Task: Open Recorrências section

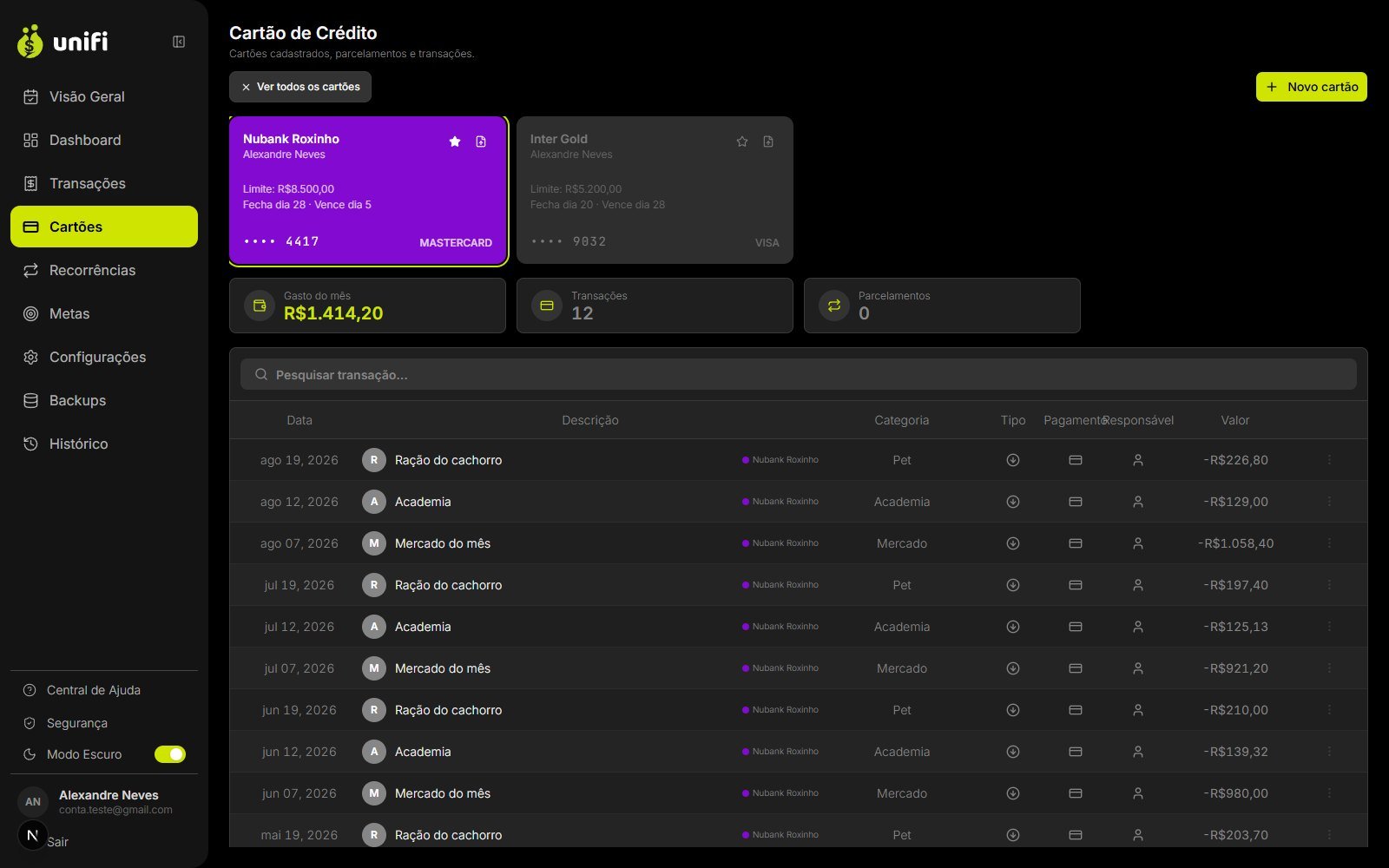Action: (104, 270)
